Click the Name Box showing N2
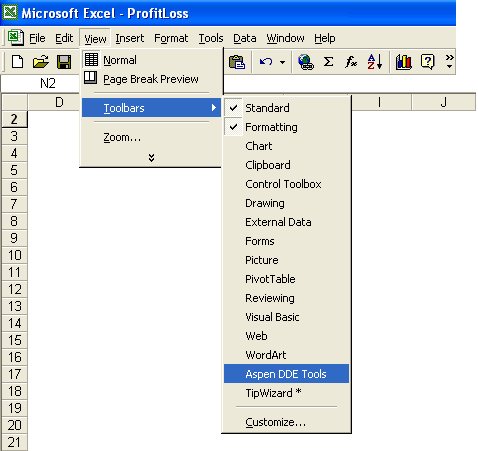This screenshot has width=478, height=451. pyautogui.click(x=41, y=83)
